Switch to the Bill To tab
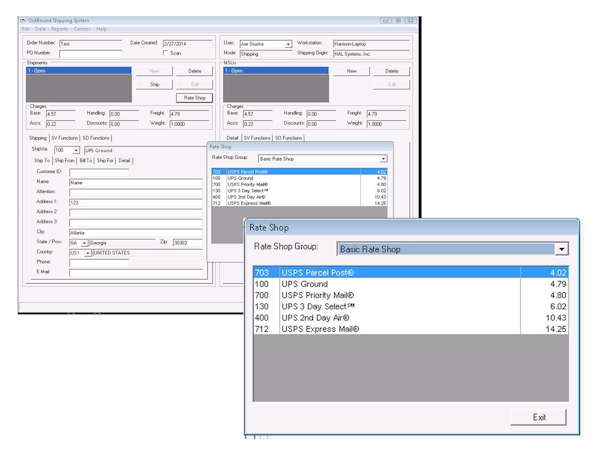This screenshot has height=450, width=600. click(86, 161)
